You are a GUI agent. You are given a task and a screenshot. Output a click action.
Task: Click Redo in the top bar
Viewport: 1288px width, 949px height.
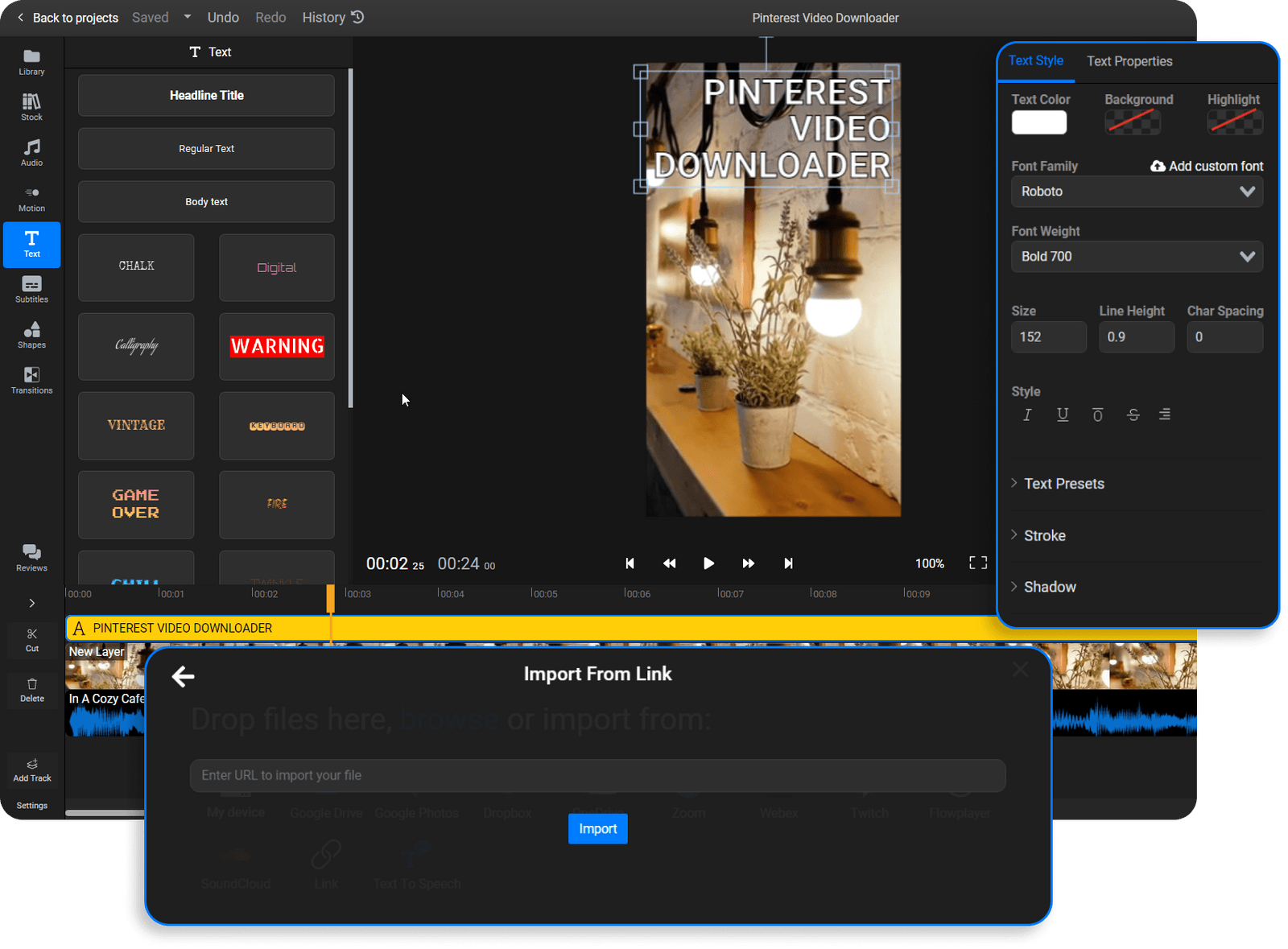(270, 17)
